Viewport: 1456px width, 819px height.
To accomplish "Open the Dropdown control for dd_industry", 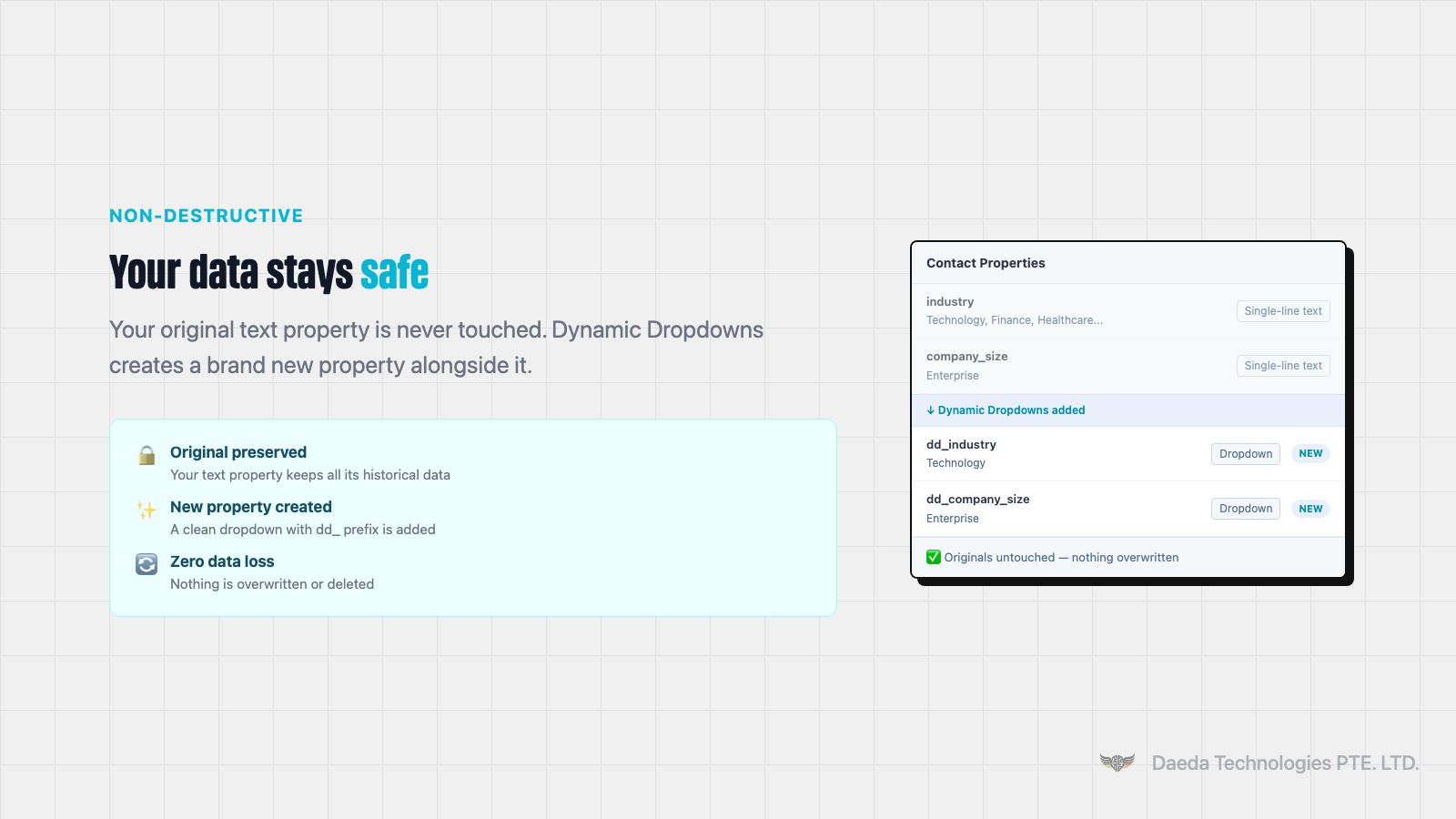I will [x=1245, y=453].
